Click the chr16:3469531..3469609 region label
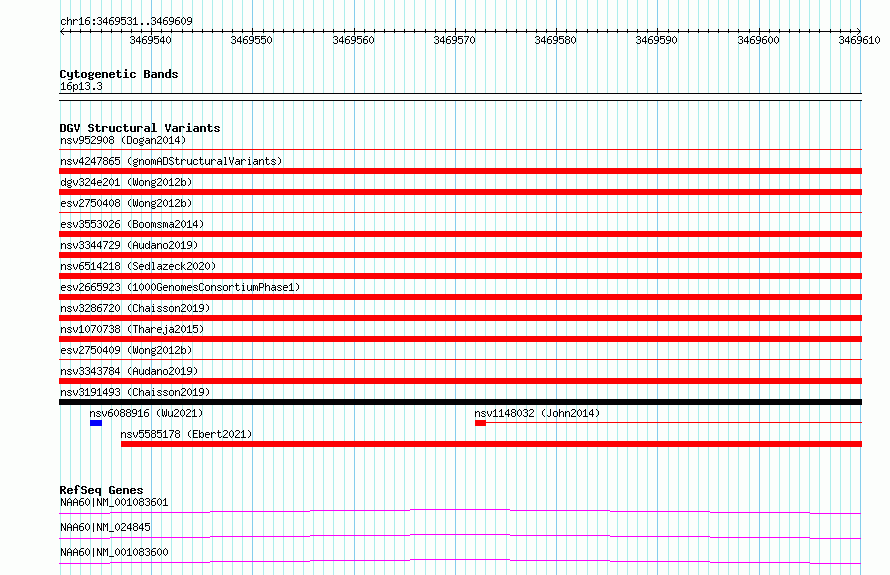Viewport: 890px width, 575px height. point(126,21)
